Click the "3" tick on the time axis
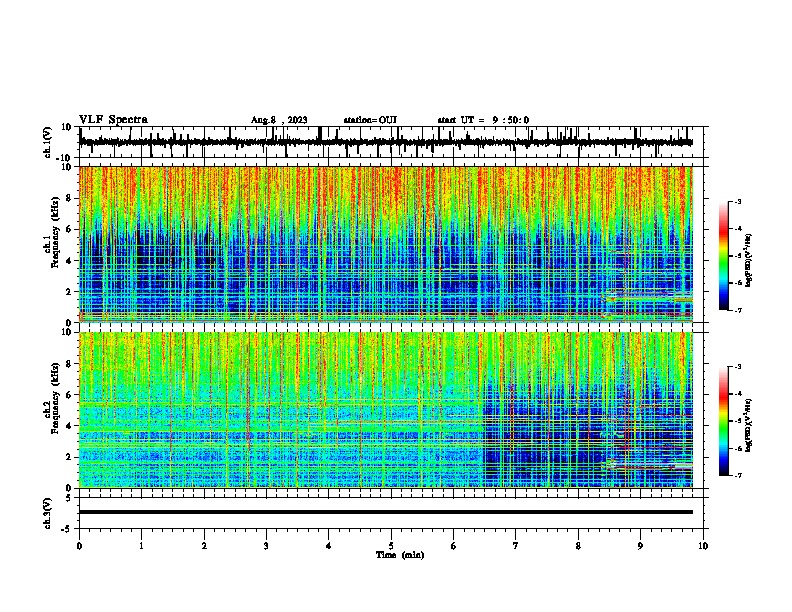Screen dimensions: 792x612 tap(266, 546)
